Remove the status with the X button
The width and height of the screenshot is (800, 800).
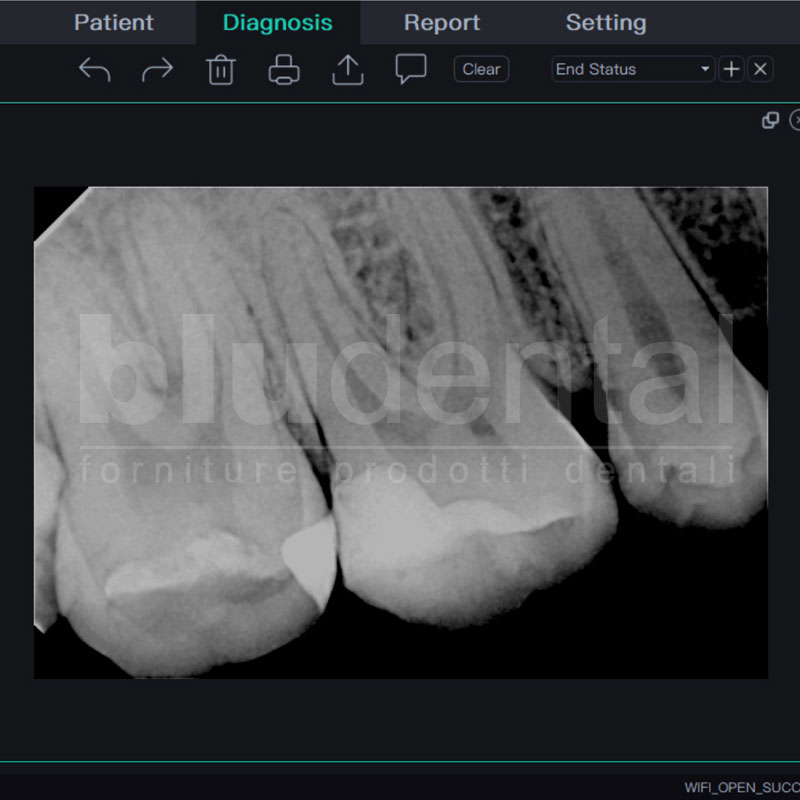(x=760, y=69)
